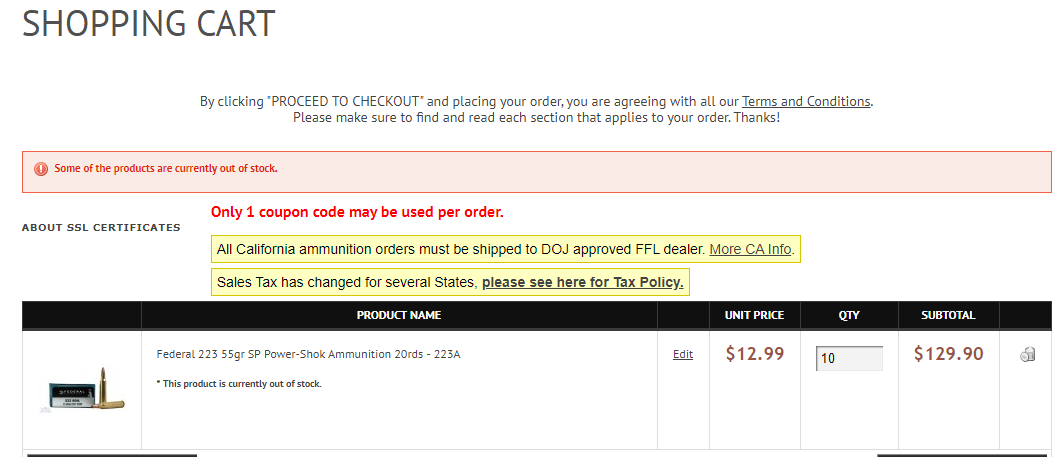The width and height of the screenshot is (1058, 457).
Task: Click the red out-of-stock alert icon
Action: pyautogui.click(x=41, y=169)
